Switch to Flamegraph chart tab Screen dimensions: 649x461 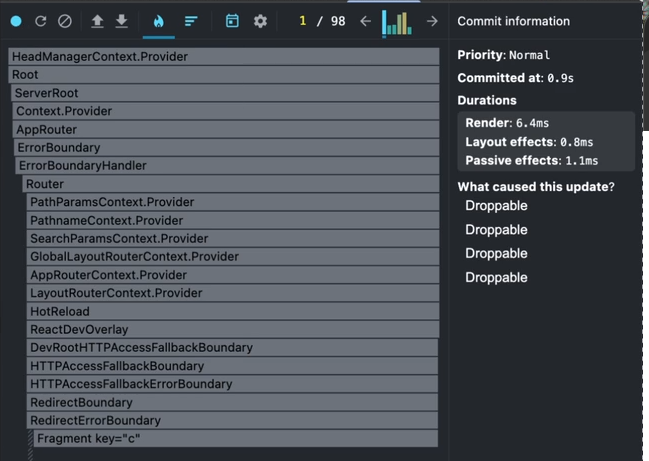[159, 21]
